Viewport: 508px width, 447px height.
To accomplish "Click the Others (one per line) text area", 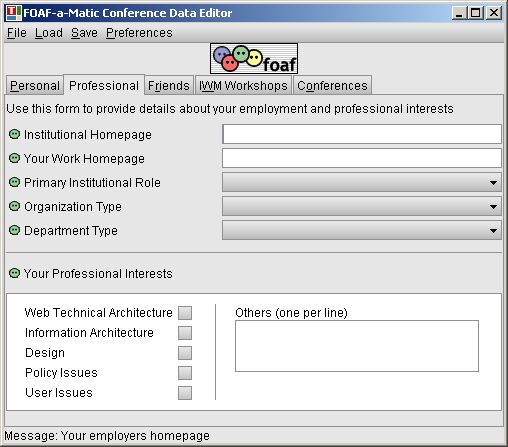I will tap(357, 346).
